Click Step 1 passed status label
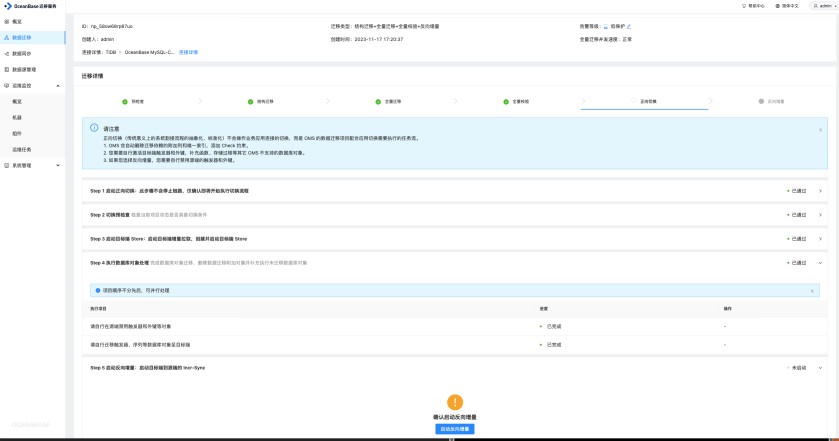The image size is (839, 441). pos(797,191)
